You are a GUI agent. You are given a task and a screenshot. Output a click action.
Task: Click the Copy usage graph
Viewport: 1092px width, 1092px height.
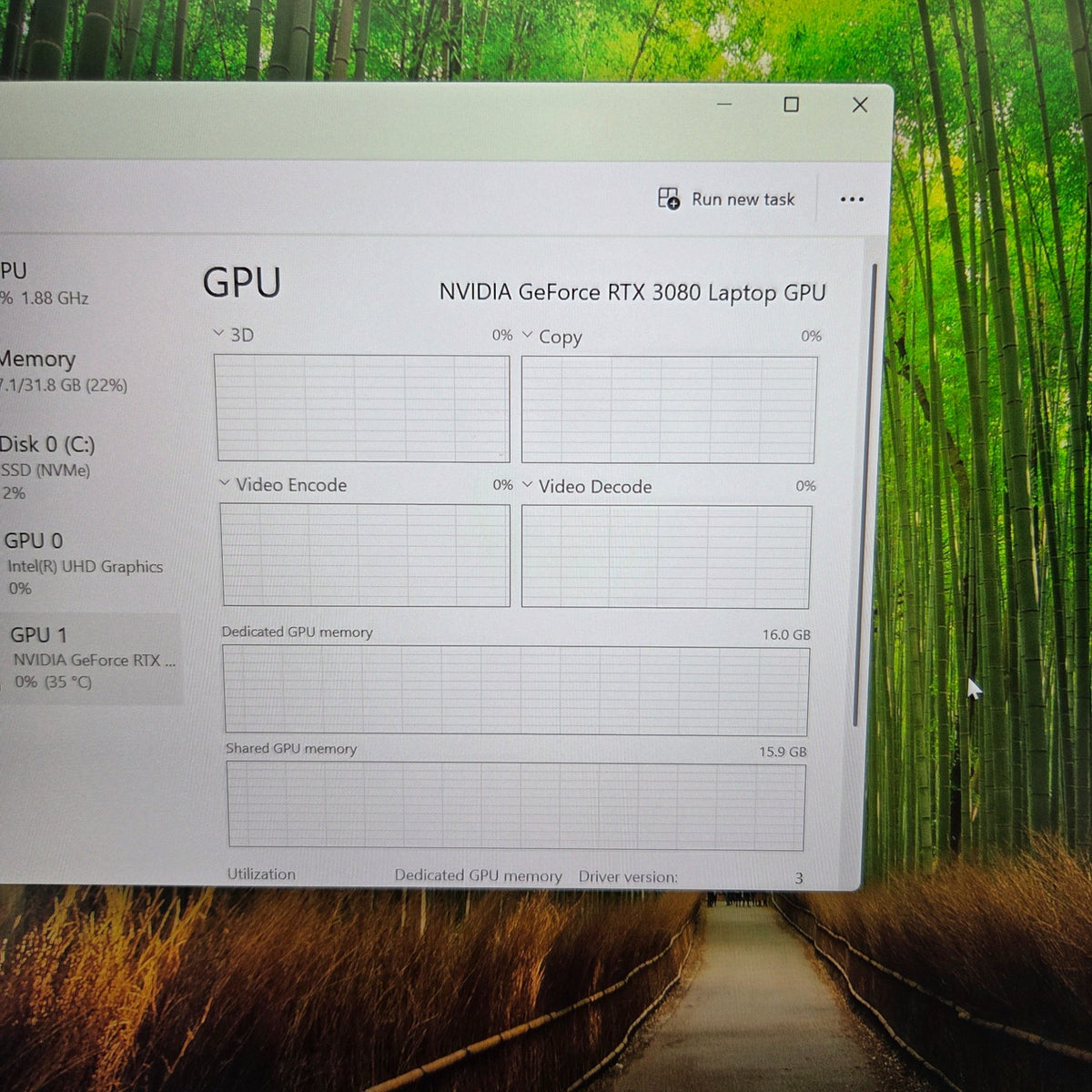(x=669, y=409)
